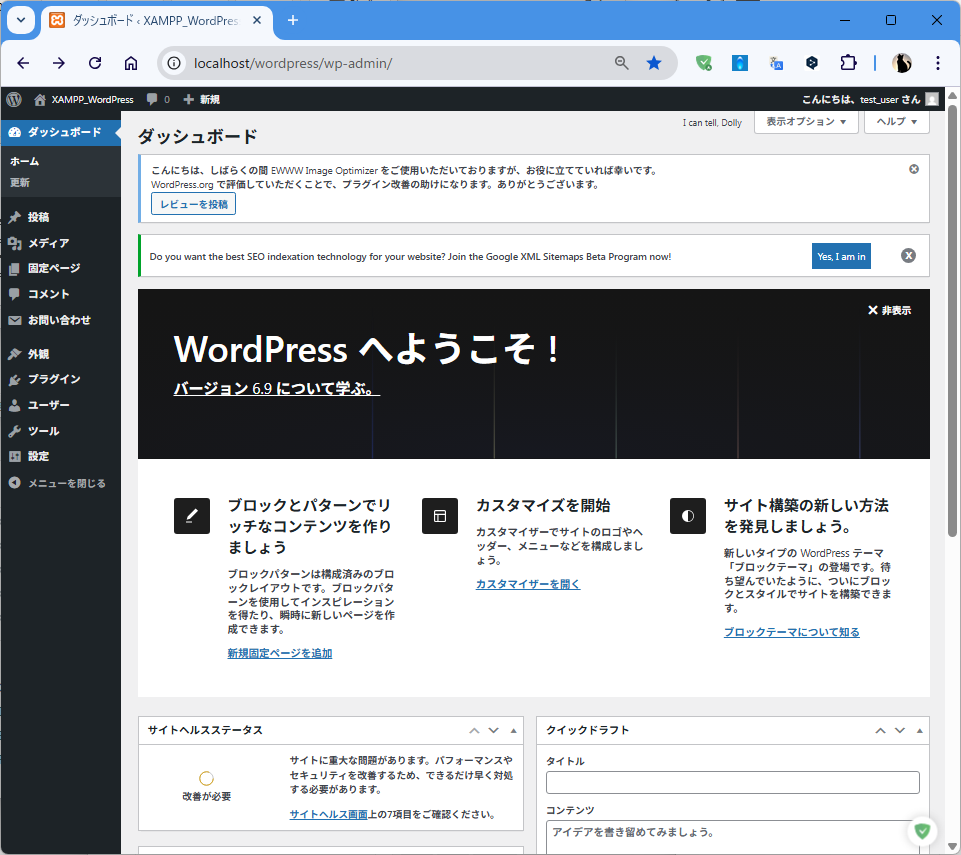Hide the welcome panel with 非表示
The height and width of the screenshot is (855, 961).
[x=889, y=311]
